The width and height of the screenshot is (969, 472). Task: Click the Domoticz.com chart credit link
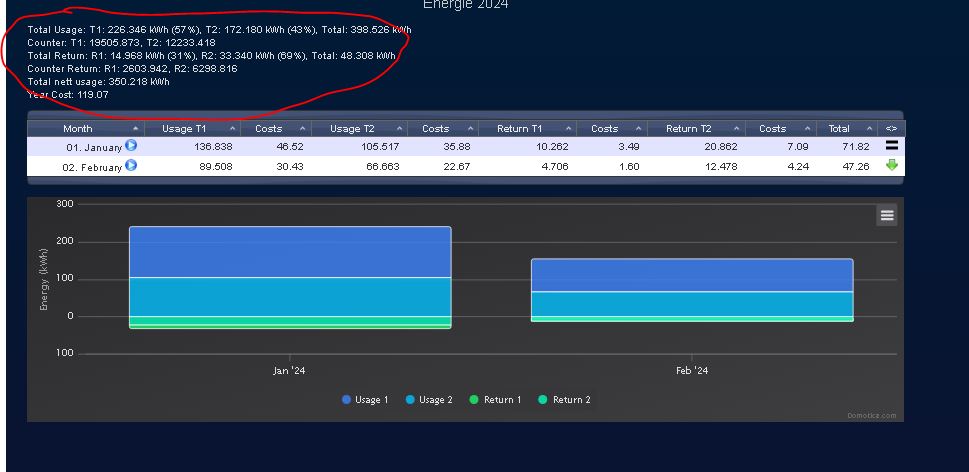[871, 416]
